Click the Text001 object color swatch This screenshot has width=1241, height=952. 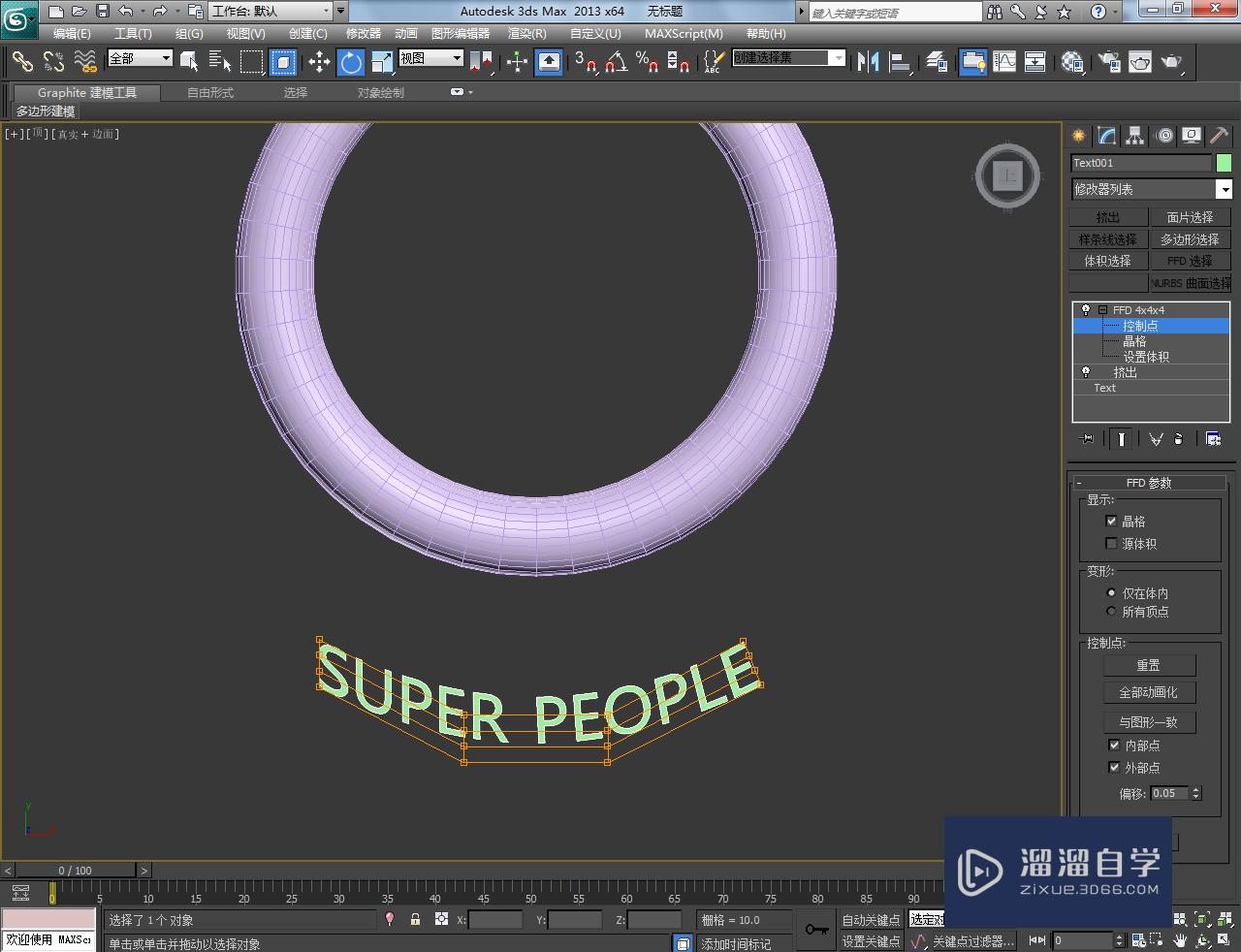pyautogui.click(x=1224, y=163)
